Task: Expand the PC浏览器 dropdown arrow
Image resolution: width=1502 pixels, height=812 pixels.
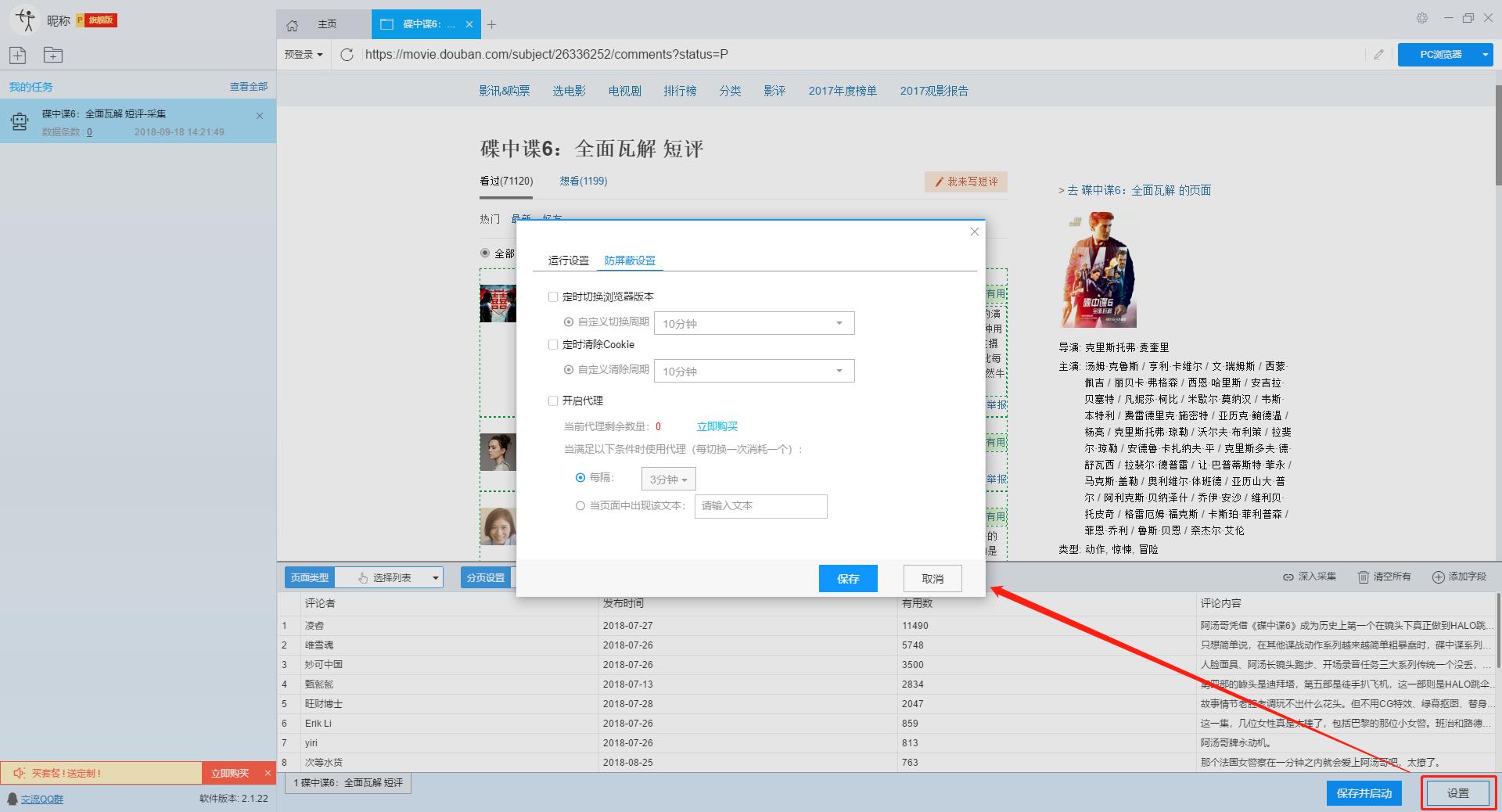Action: [1485, 55]
